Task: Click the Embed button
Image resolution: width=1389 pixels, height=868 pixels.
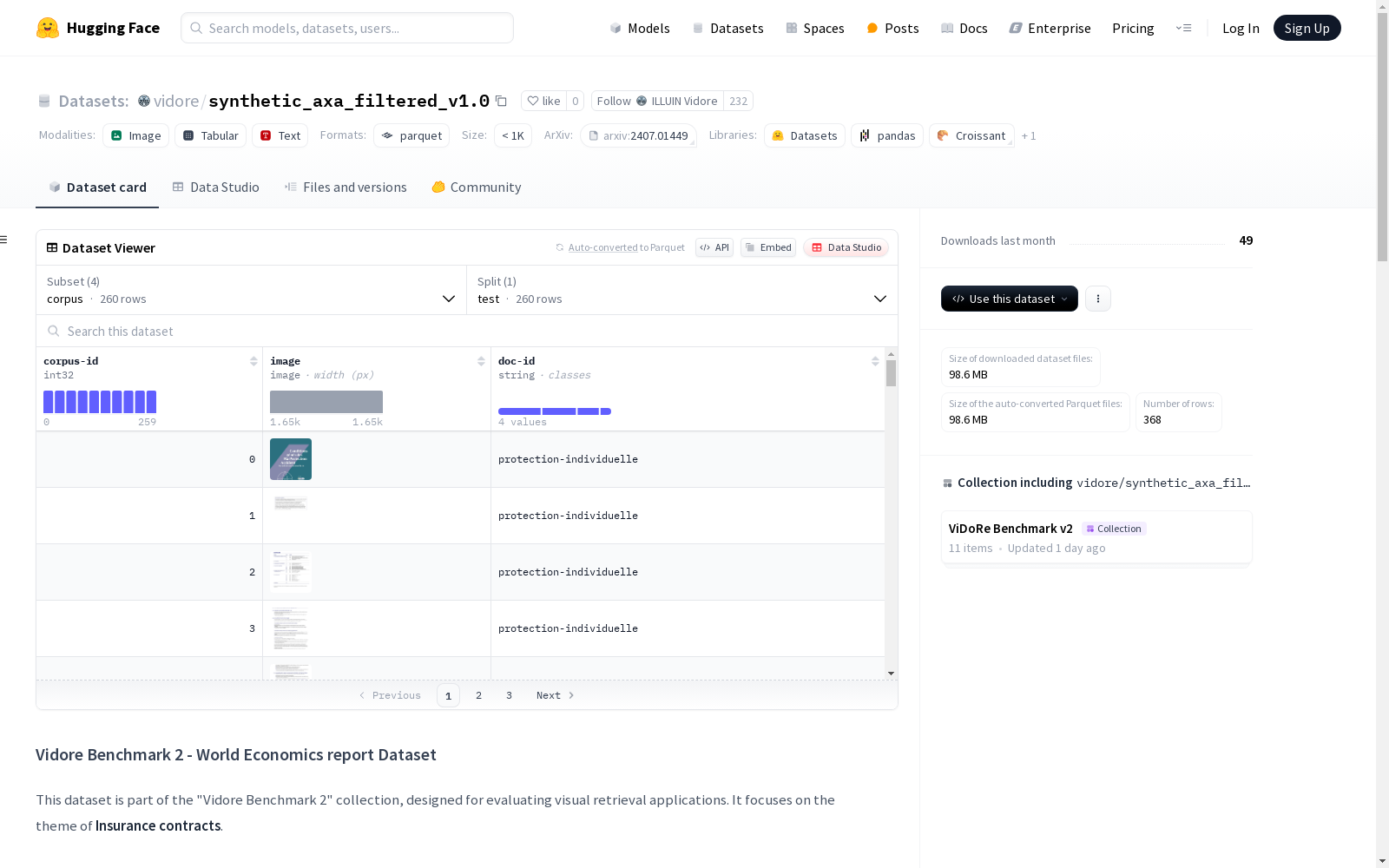Action: pos(768,247)
